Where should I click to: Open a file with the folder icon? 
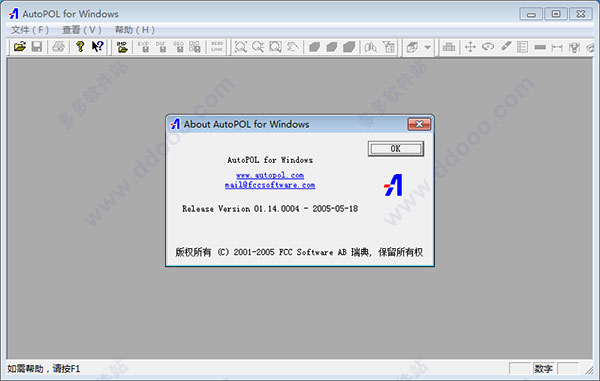click(x=20, y=47)
